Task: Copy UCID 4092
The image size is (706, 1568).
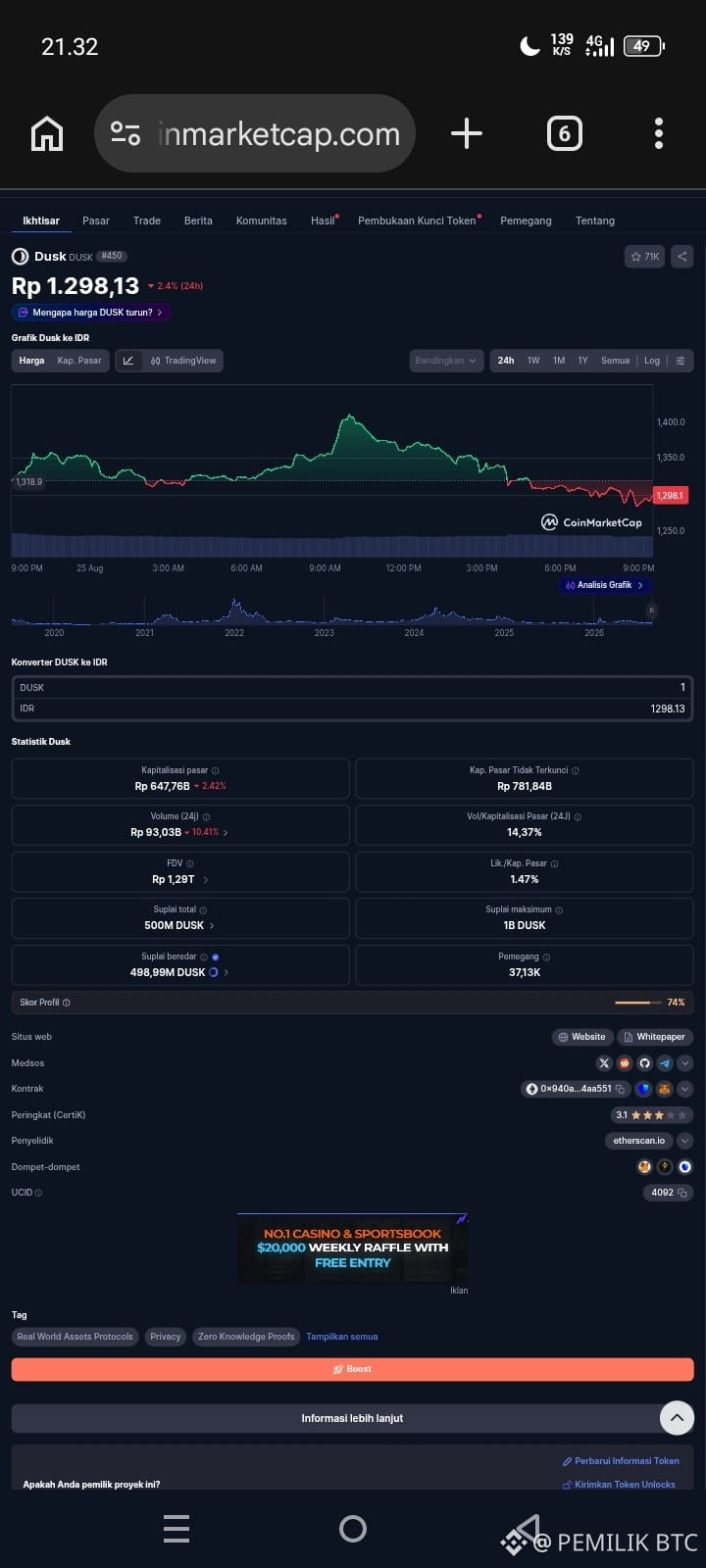Action: click(x=683, y=1193)
